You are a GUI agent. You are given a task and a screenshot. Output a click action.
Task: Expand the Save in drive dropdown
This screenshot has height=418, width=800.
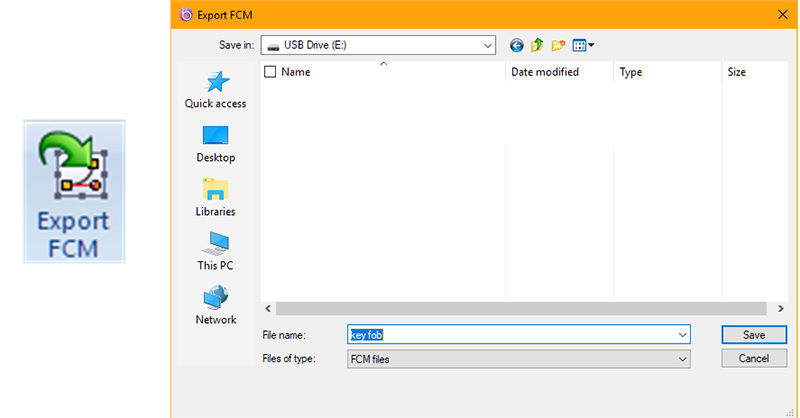pyautogui.click(x=487, y=45)
